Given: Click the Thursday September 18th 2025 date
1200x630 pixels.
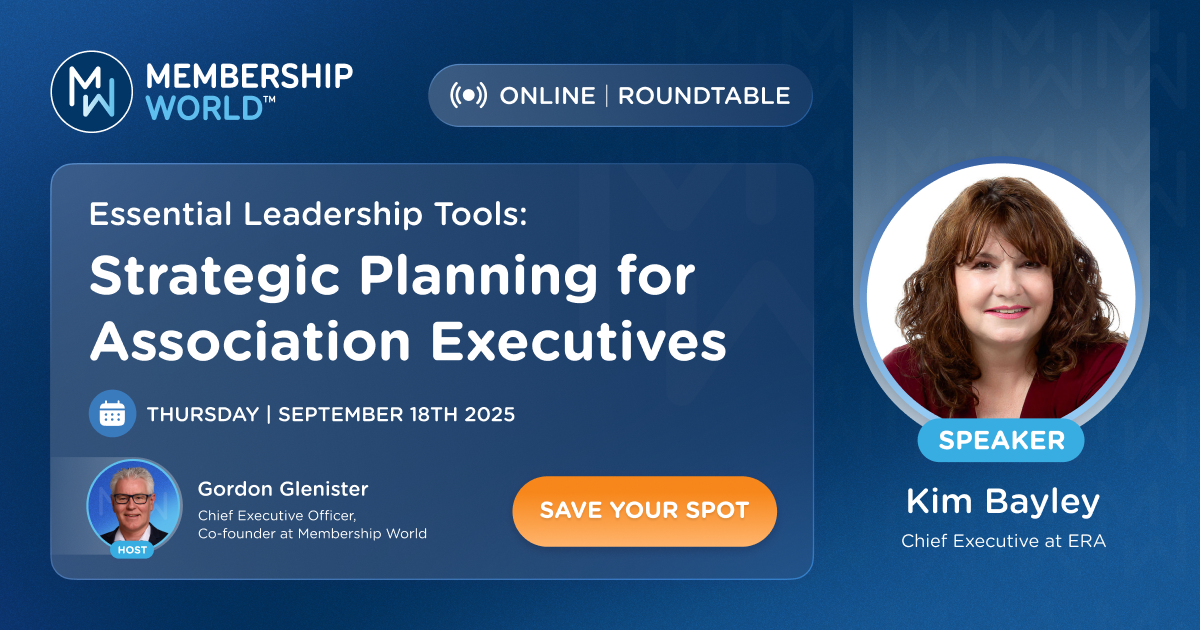Looking at the screenshot, I should (331, 414).
